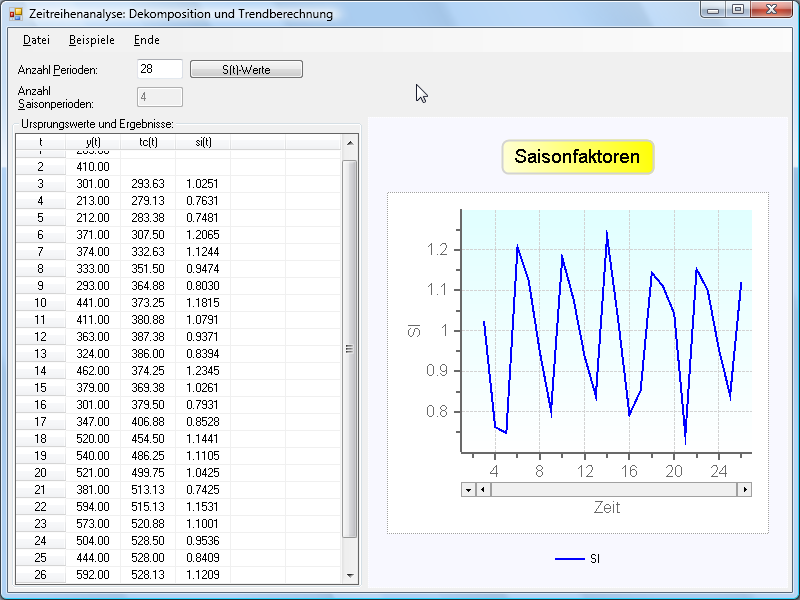
Task: Select the y(t) cell with value 441.00
Action: (x=93, y=302)
